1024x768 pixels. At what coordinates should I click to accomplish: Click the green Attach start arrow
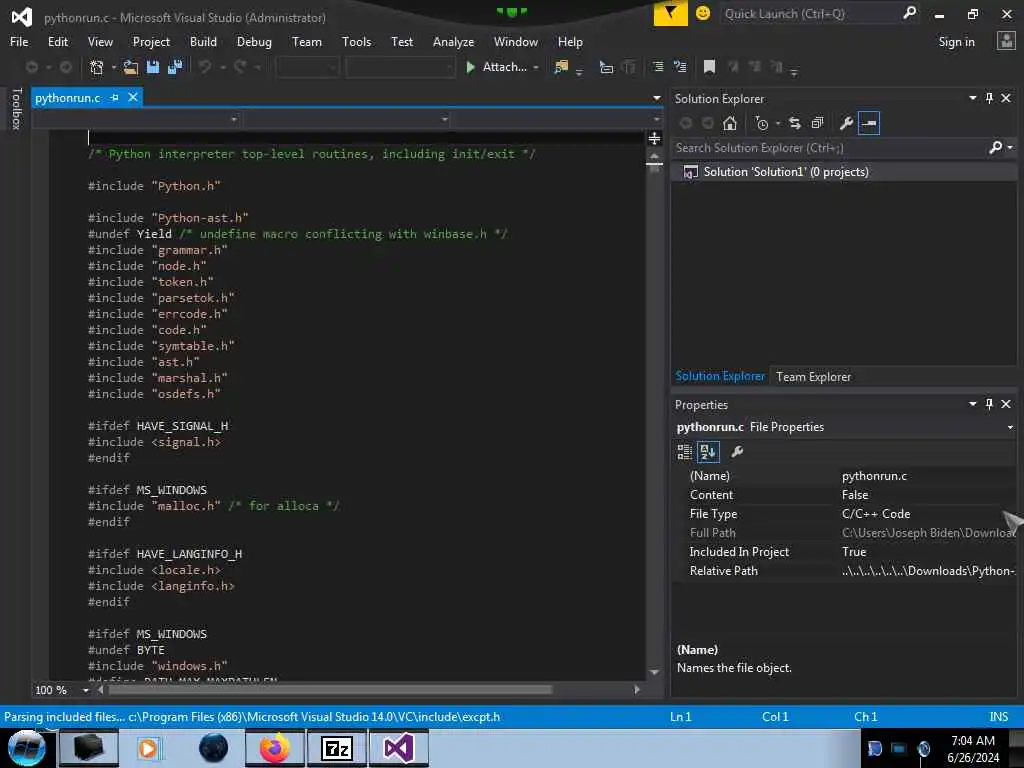[470, 67]
